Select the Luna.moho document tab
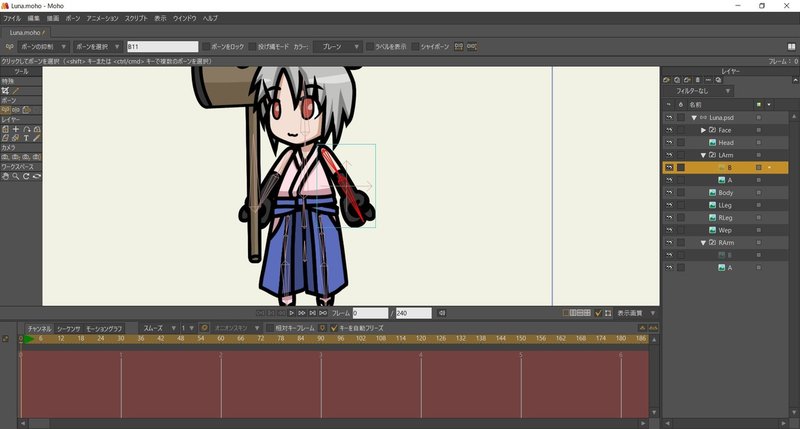Image resolution: width=800 pixels, height=429 pixels. pyautogui.click(x=26, y=33)
